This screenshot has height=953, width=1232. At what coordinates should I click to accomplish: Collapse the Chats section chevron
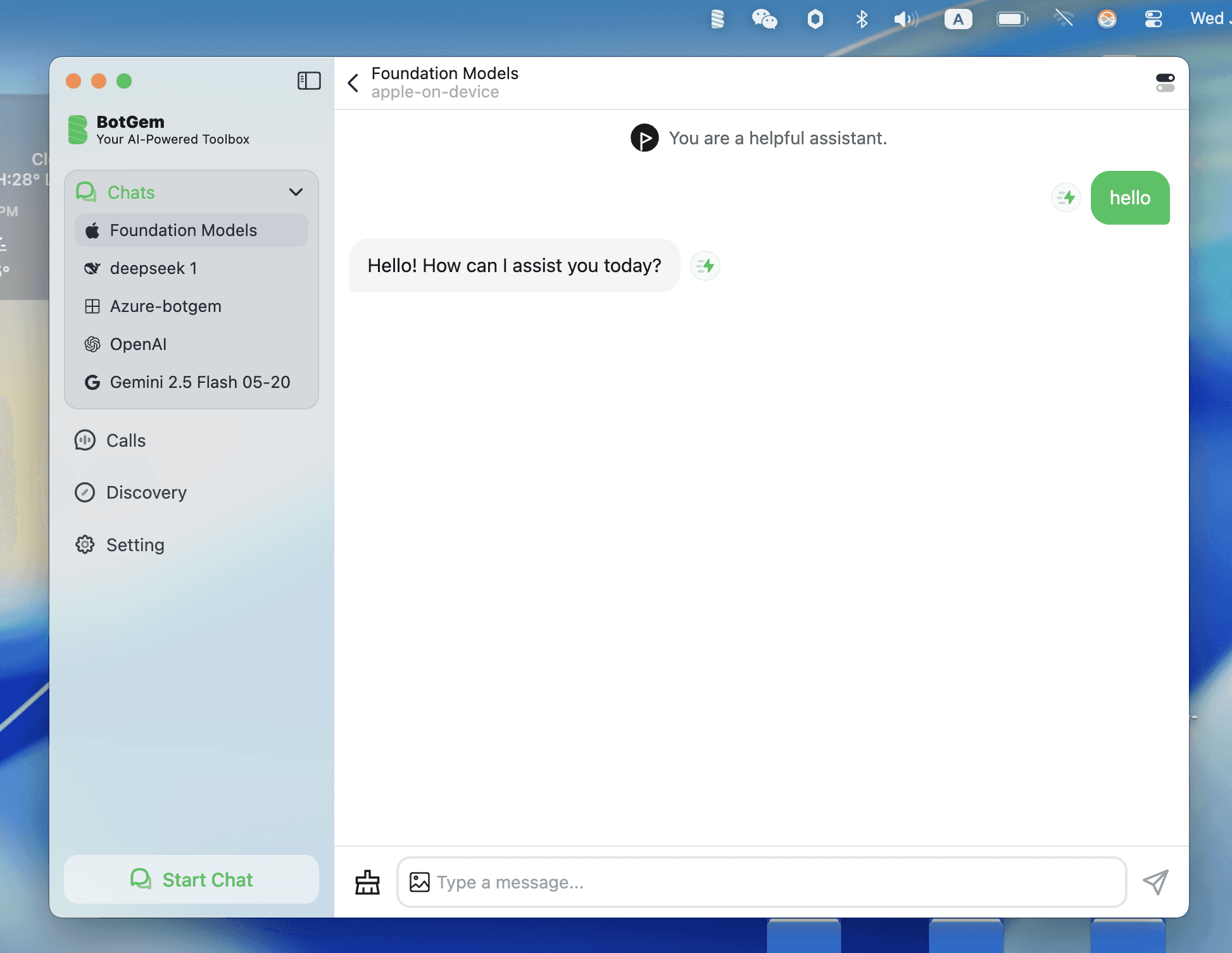coord(296,192)
